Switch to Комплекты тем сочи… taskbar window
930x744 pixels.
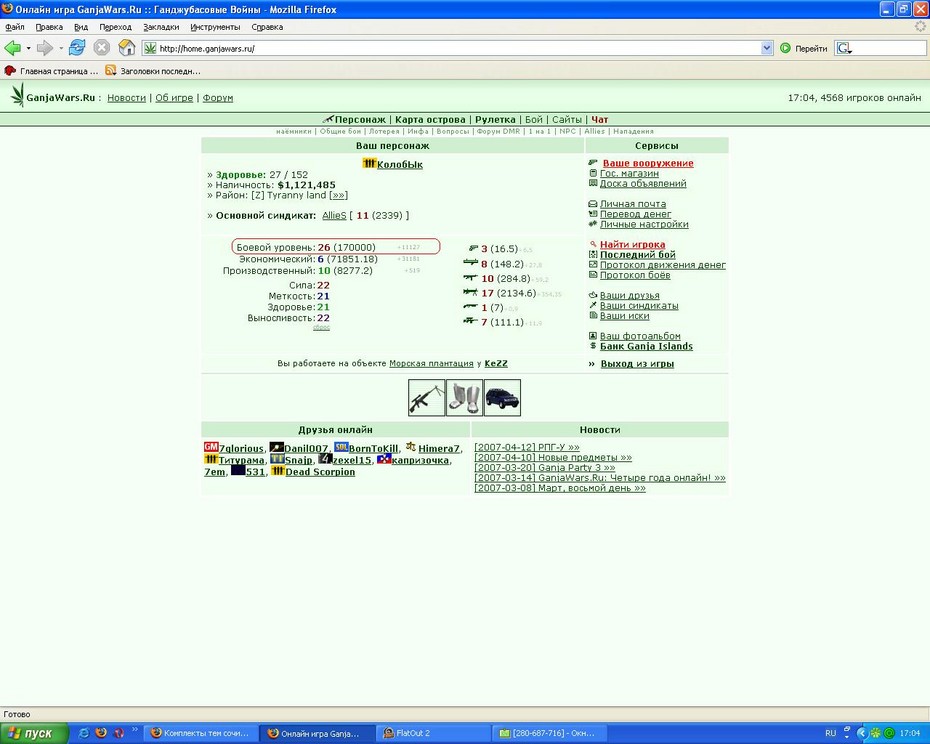click(202, 734)
